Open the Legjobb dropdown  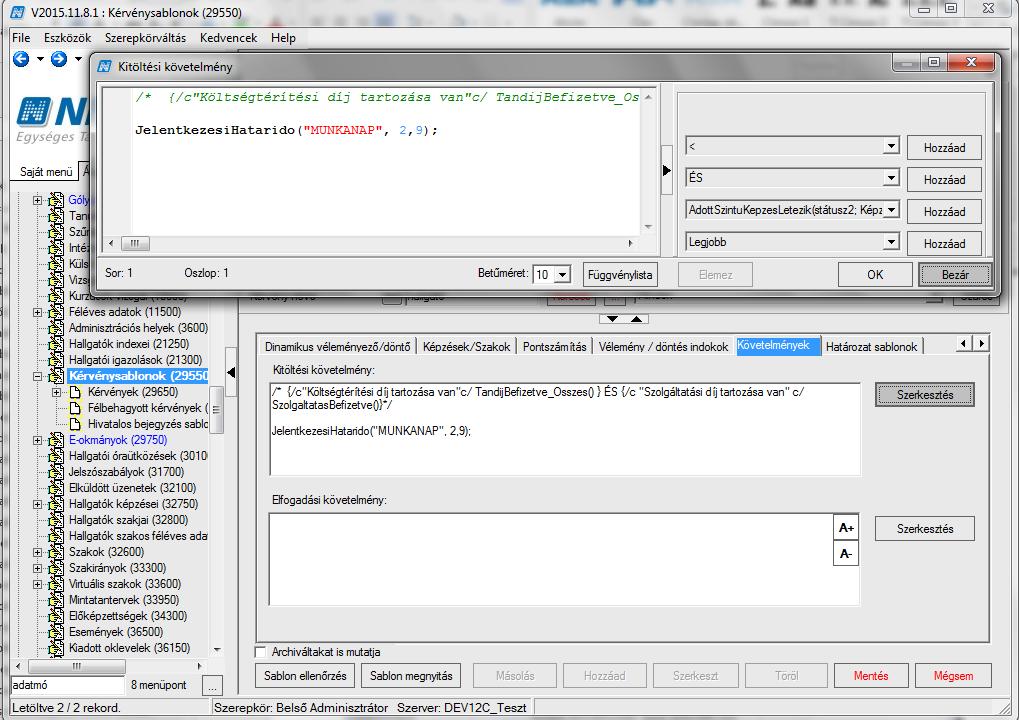pos(891,242)
